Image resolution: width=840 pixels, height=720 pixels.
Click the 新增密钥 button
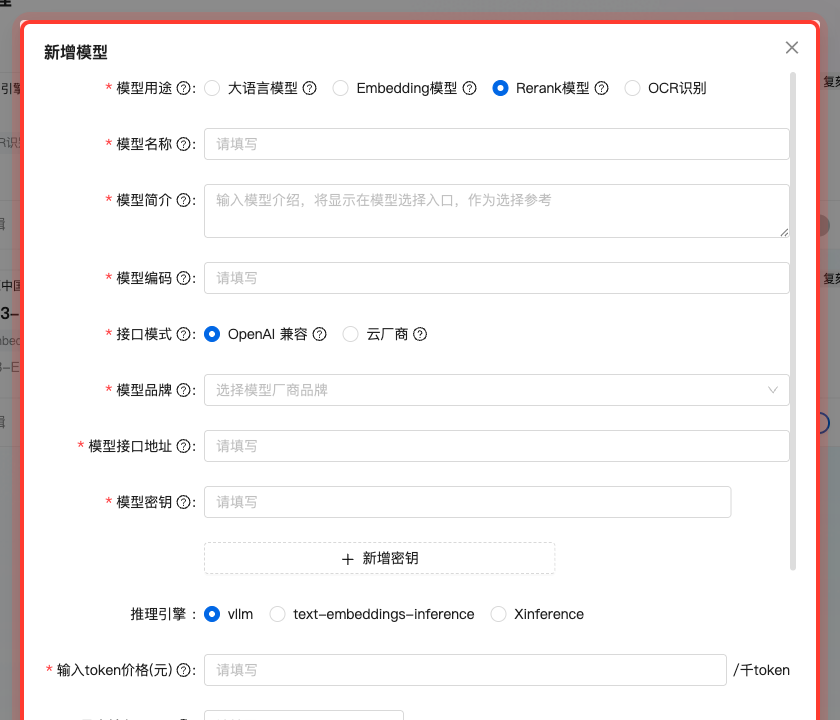coord(380,558)
